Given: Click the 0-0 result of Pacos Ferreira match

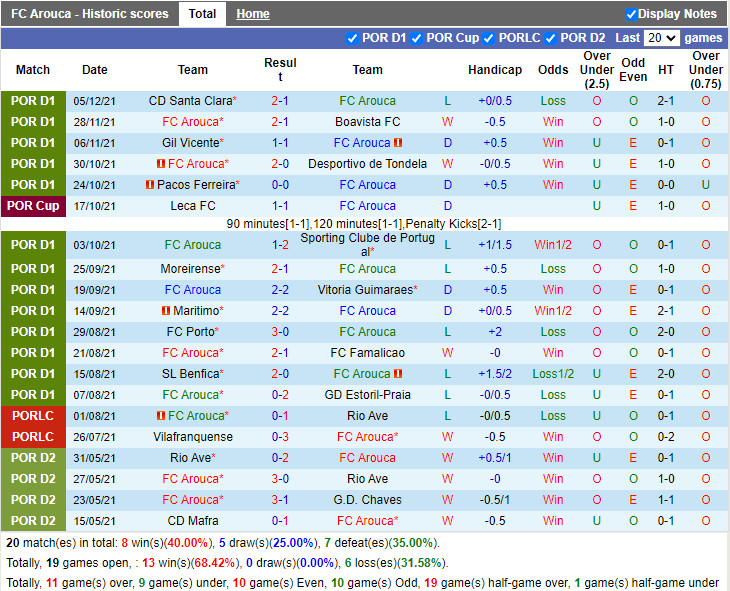Looking at the screenshot, I should (280, 184).
